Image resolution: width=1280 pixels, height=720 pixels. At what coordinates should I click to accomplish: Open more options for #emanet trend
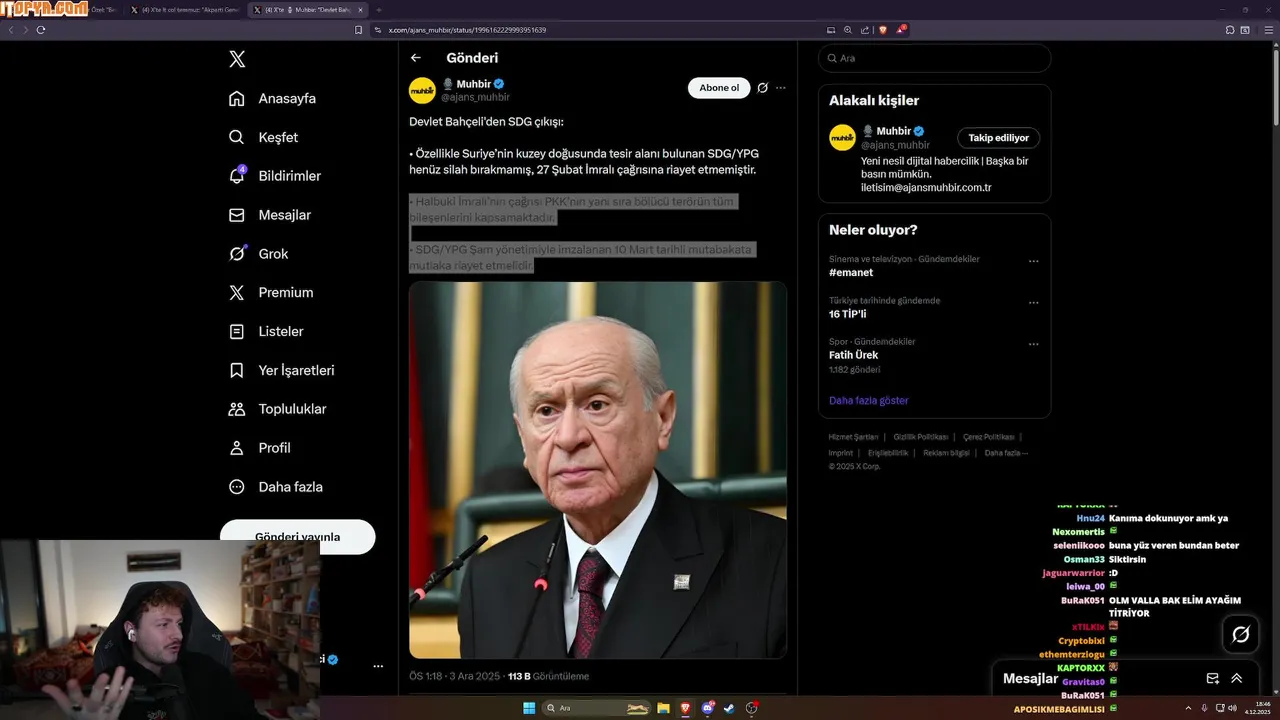1034,261
